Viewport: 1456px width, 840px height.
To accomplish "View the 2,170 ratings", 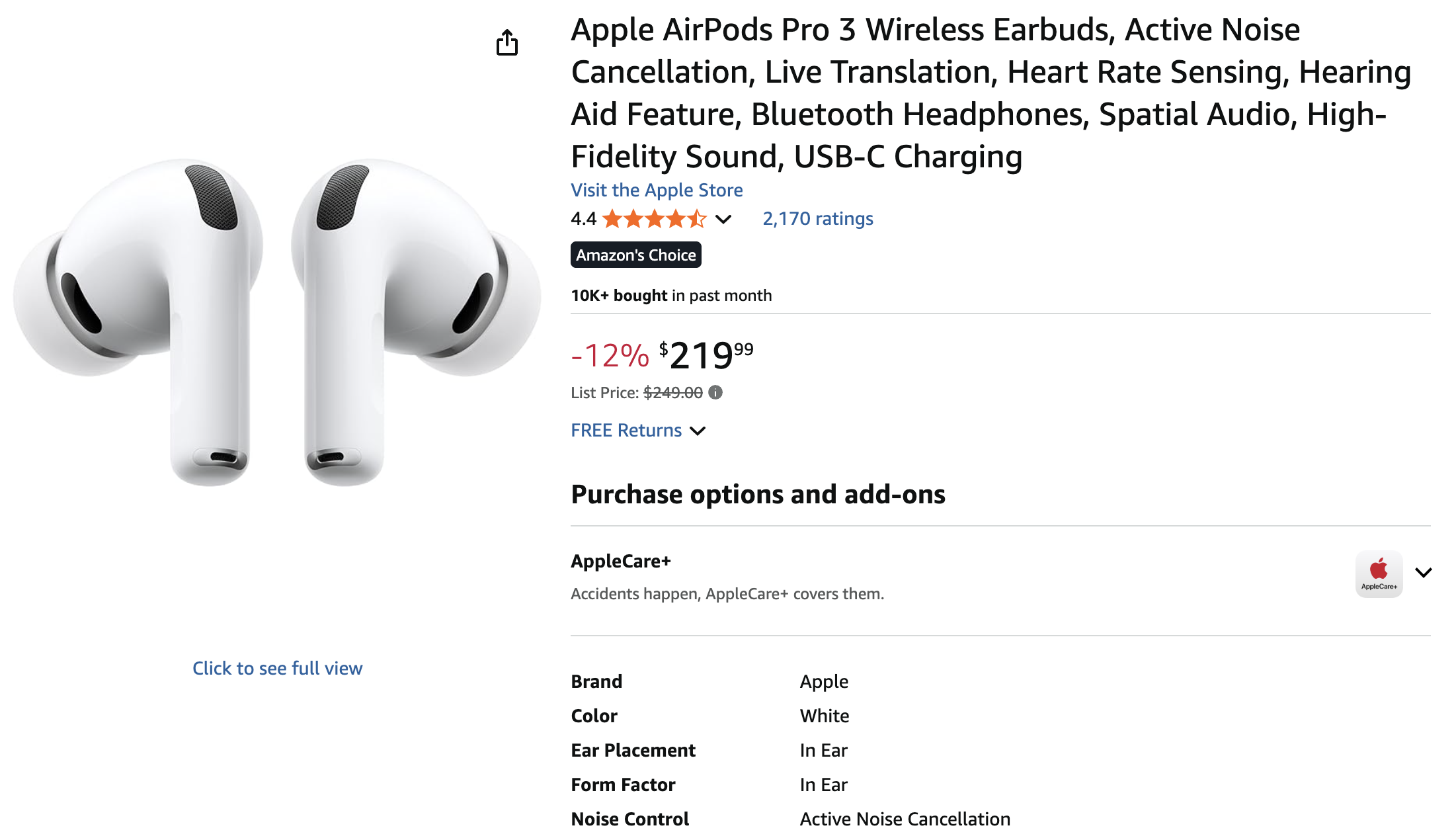I will click(x=817, y=218).
